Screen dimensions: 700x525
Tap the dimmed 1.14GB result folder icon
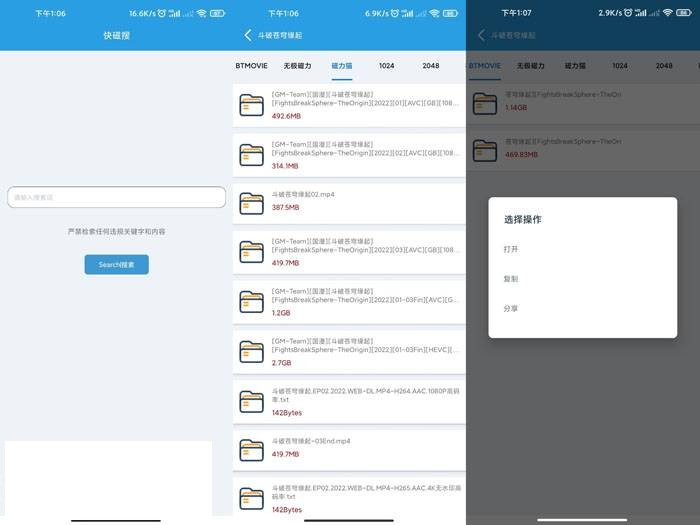pyautogui.click(x=485, y=104)
